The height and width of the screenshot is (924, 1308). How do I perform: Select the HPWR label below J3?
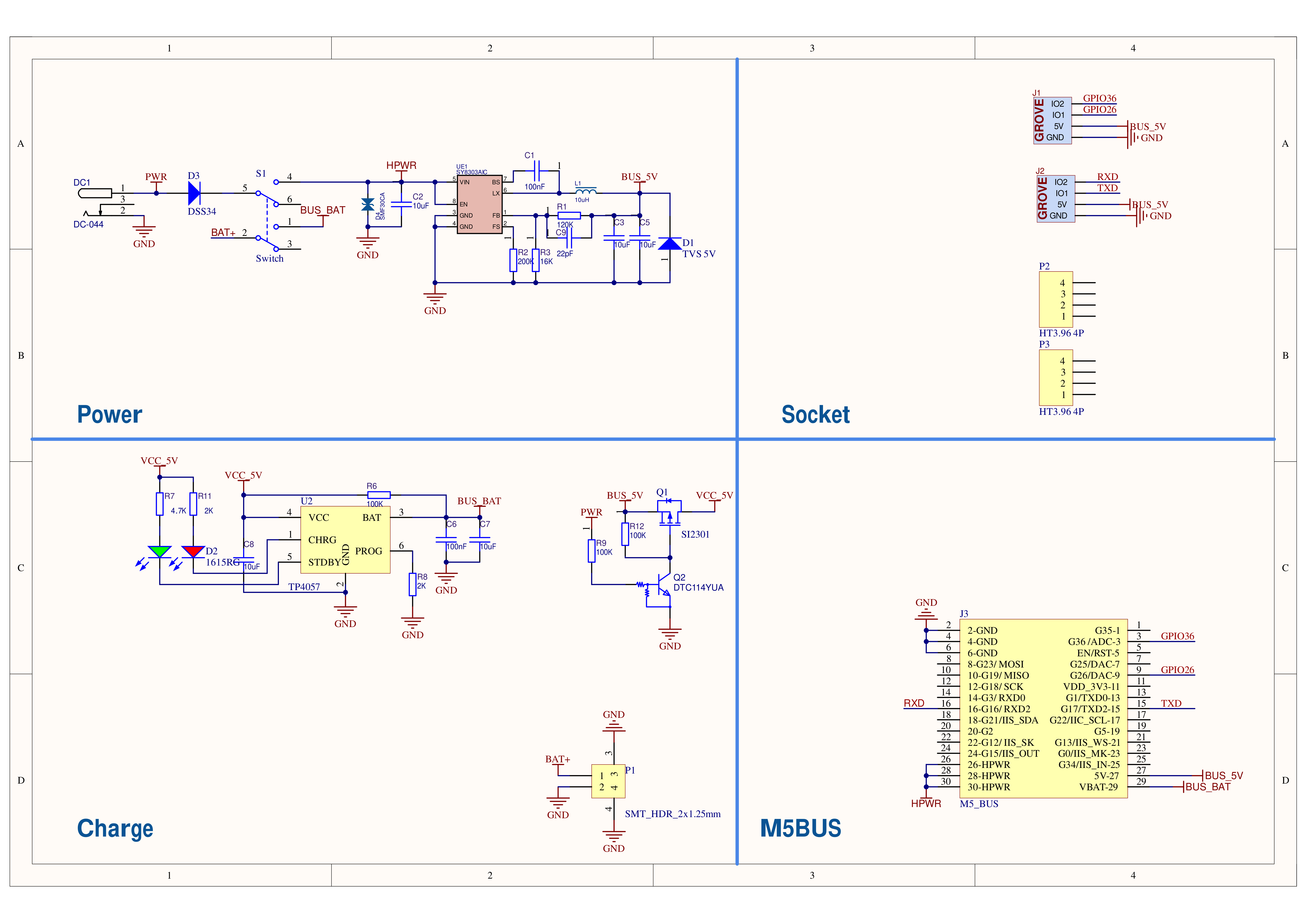926,803
